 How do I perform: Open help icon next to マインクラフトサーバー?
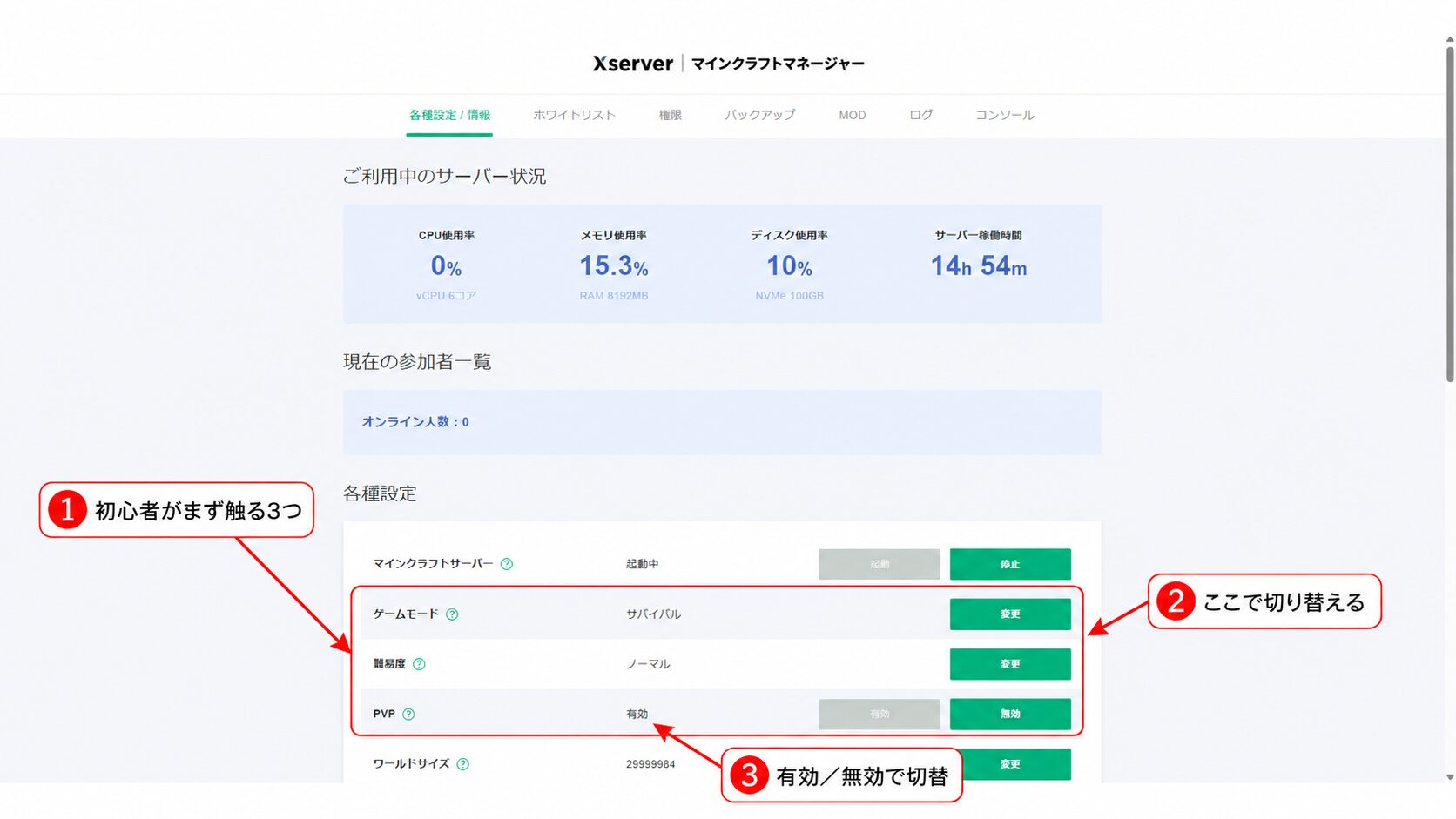click(507, 564)
